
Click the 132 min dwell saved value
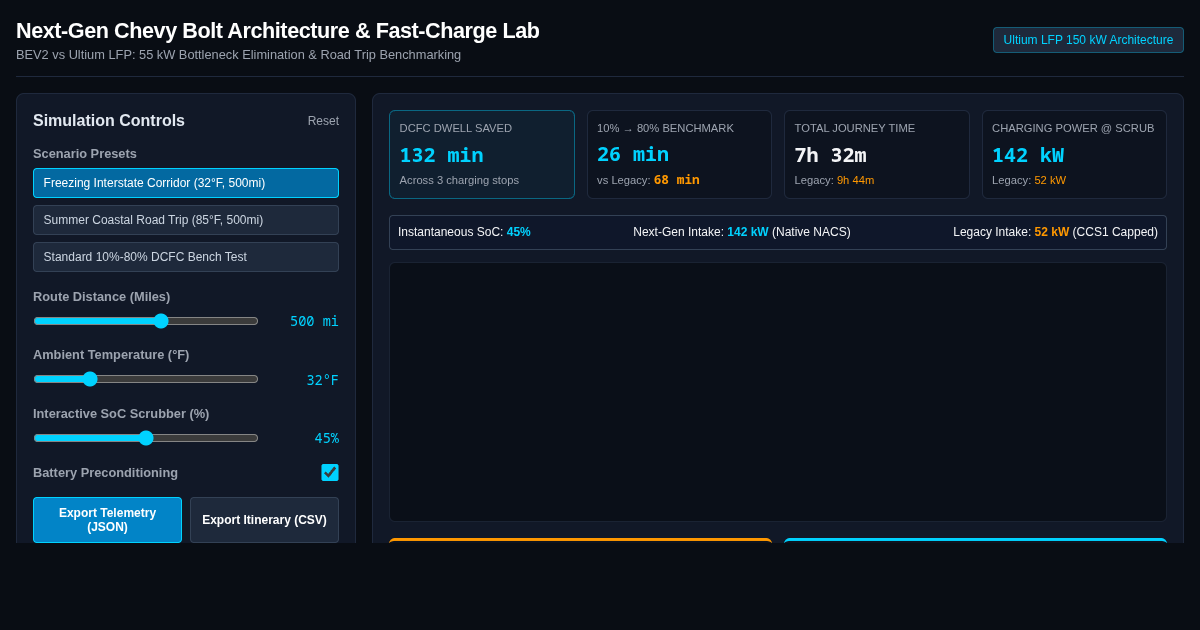441,155
